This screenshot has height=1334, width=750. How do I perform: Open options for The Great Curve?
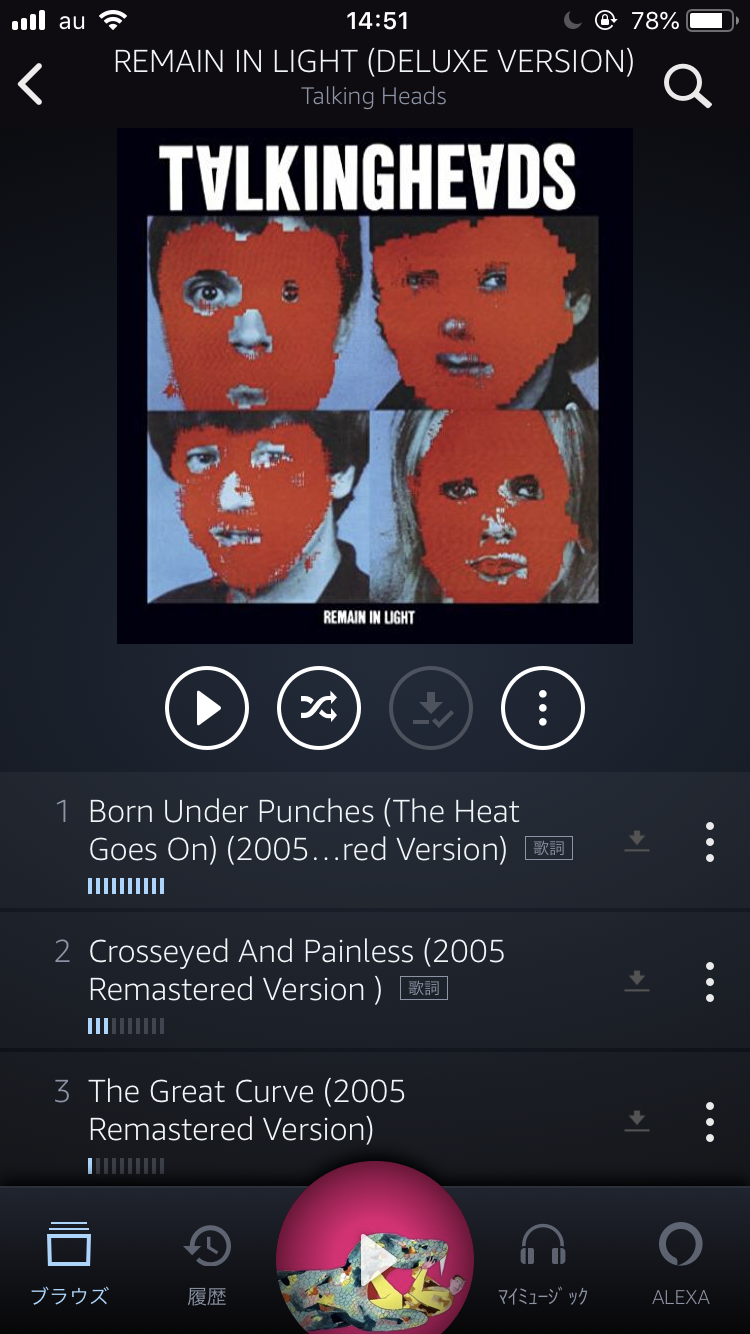point(710,1122)
